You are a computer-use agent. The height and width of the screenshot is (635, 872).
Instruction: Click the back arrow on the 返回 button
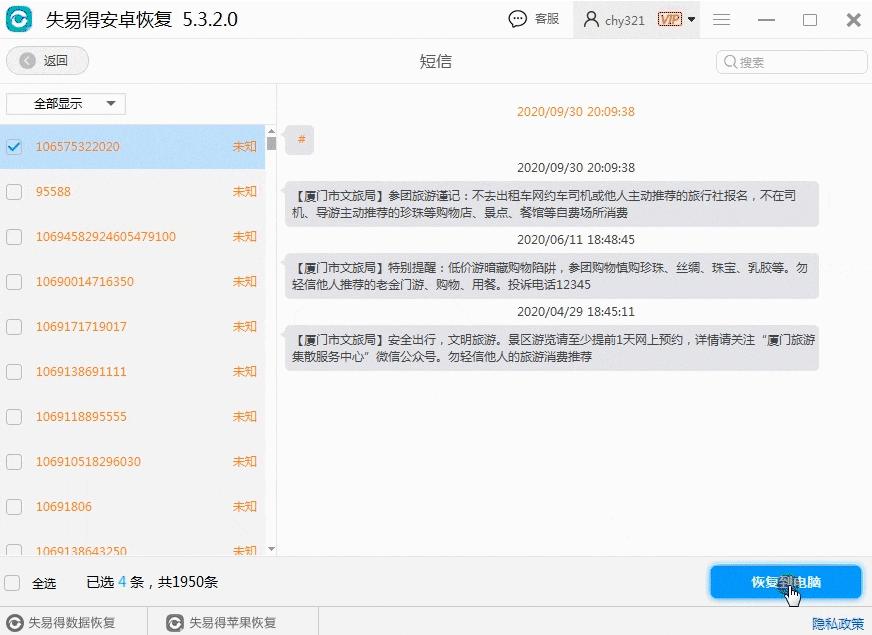tap(27, 60)
